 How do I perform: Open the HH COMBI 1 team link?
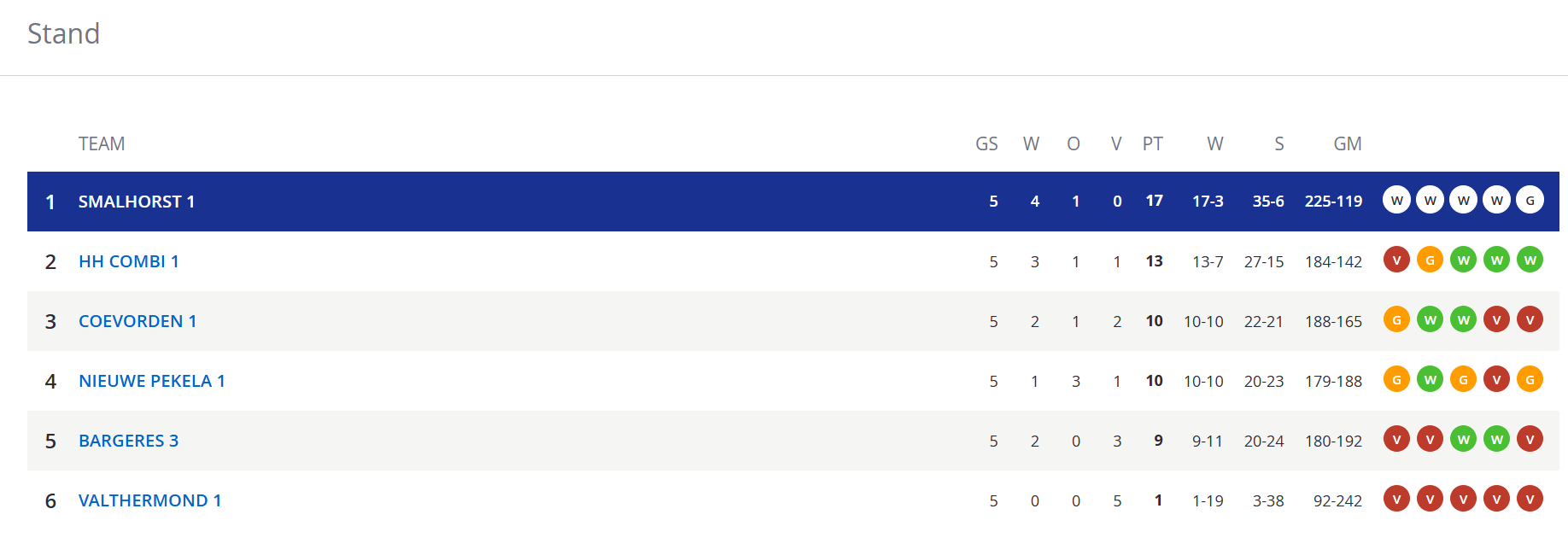tap(129, 261)
